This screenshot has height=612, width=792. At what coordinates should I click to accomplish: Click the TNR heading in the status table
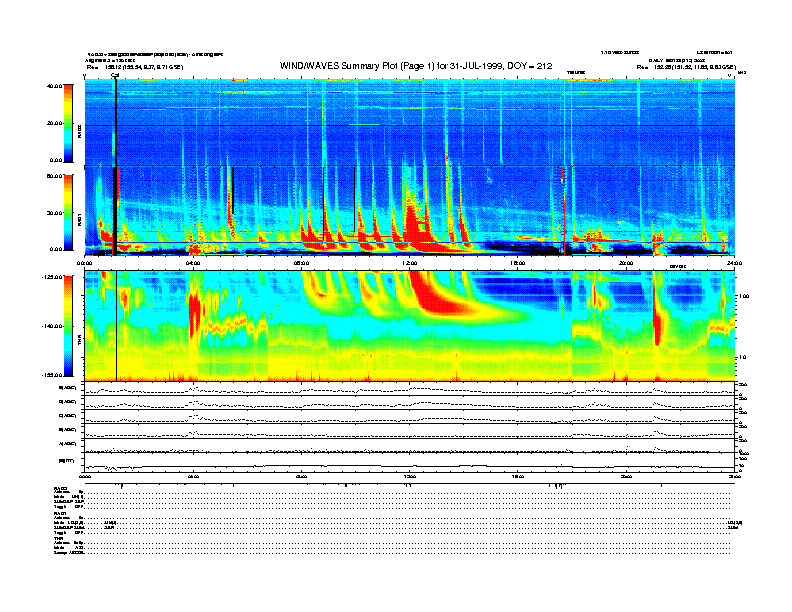pos(58,538)
